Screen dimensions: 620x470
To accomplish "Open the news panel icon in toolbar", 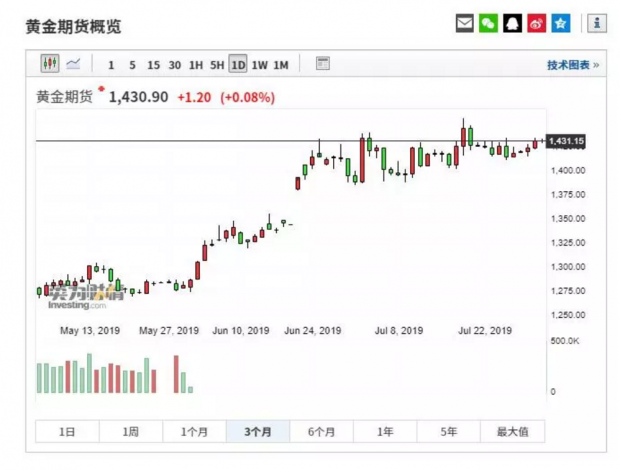I will click(x=323, y=63).
